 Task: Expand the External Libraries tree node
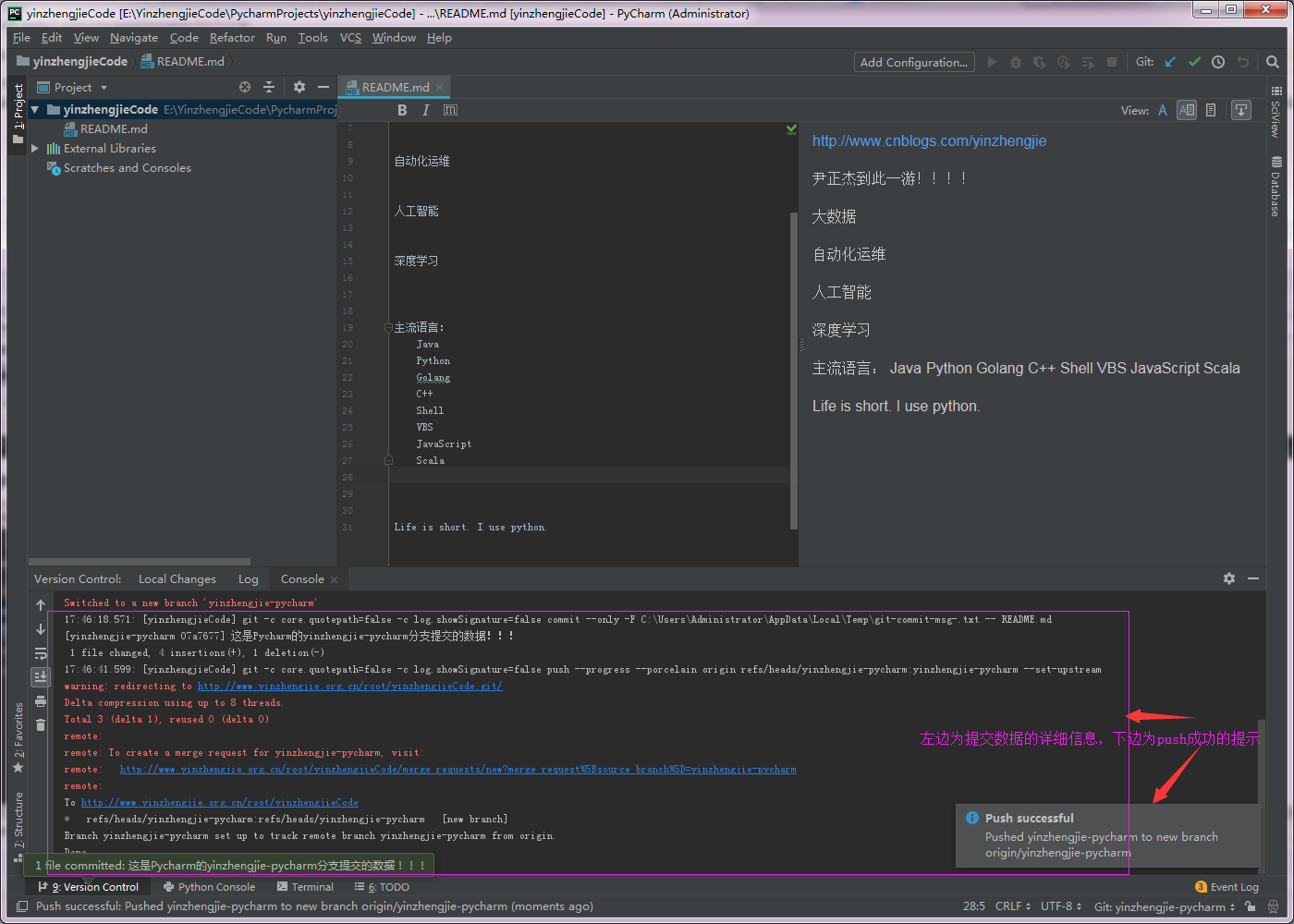[35, 149]
